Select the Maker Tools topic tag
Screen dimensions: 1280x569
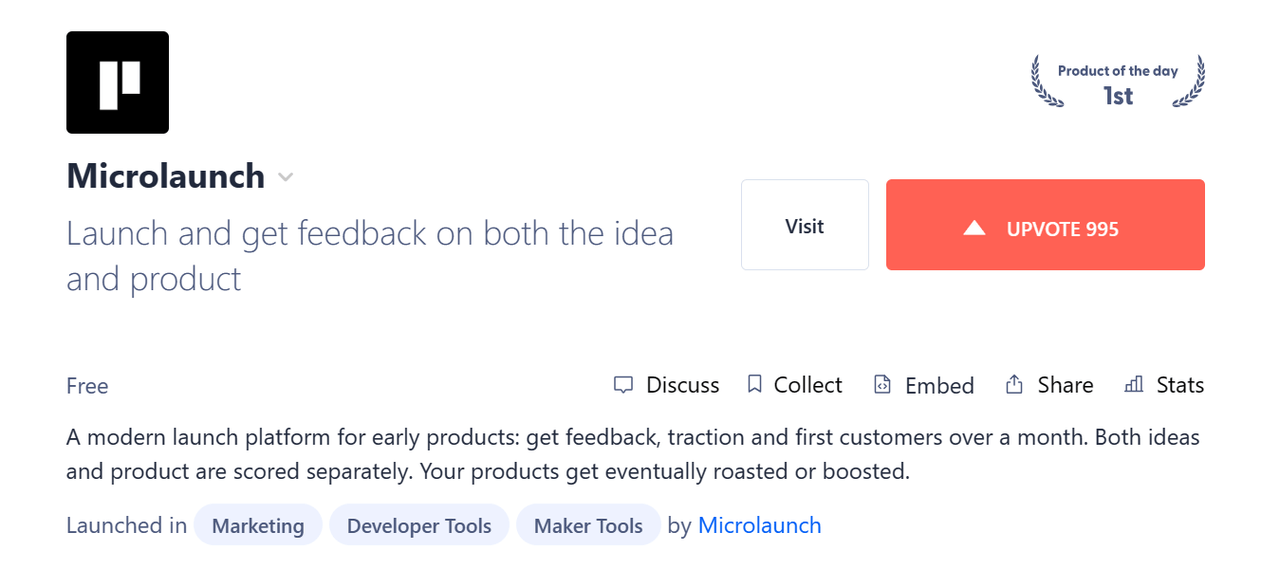pos(588,525)
